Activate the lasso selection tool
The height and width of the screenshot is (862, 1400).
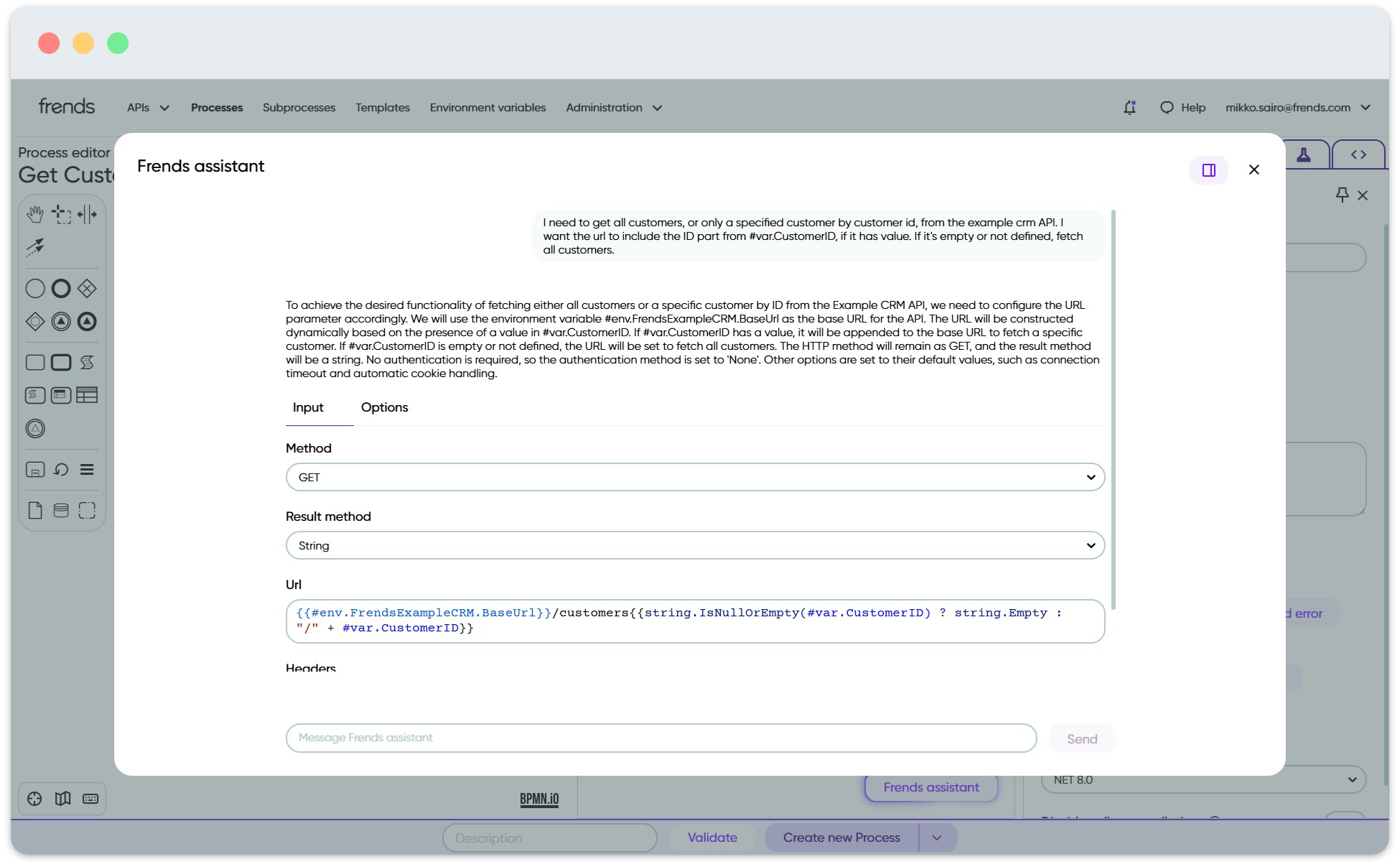61,214
